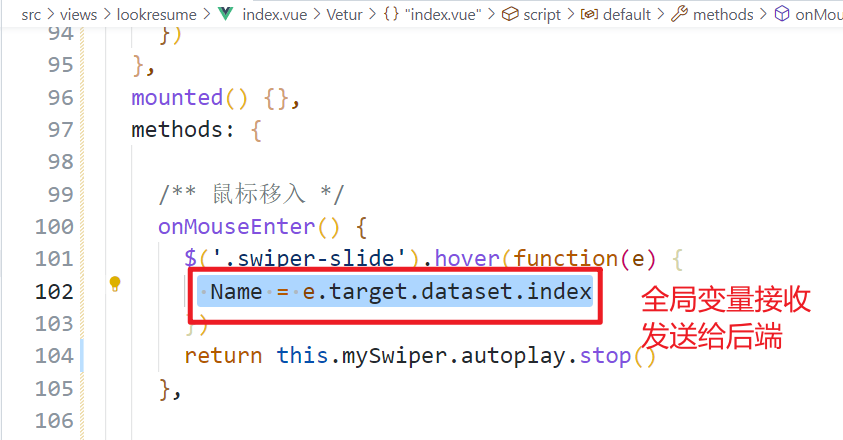Click e.target.dataset.index on line 102
This screenshot has height=440, width=843.
[x=447, y=292]
